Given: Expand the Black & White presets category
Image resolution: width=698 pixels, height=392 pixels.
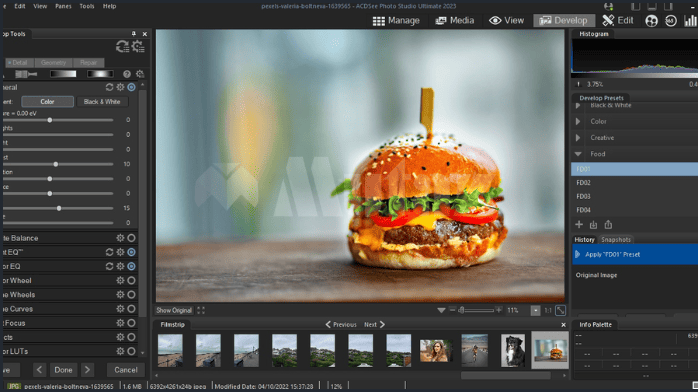Looking at the screenshot, I should click(578, 105).
